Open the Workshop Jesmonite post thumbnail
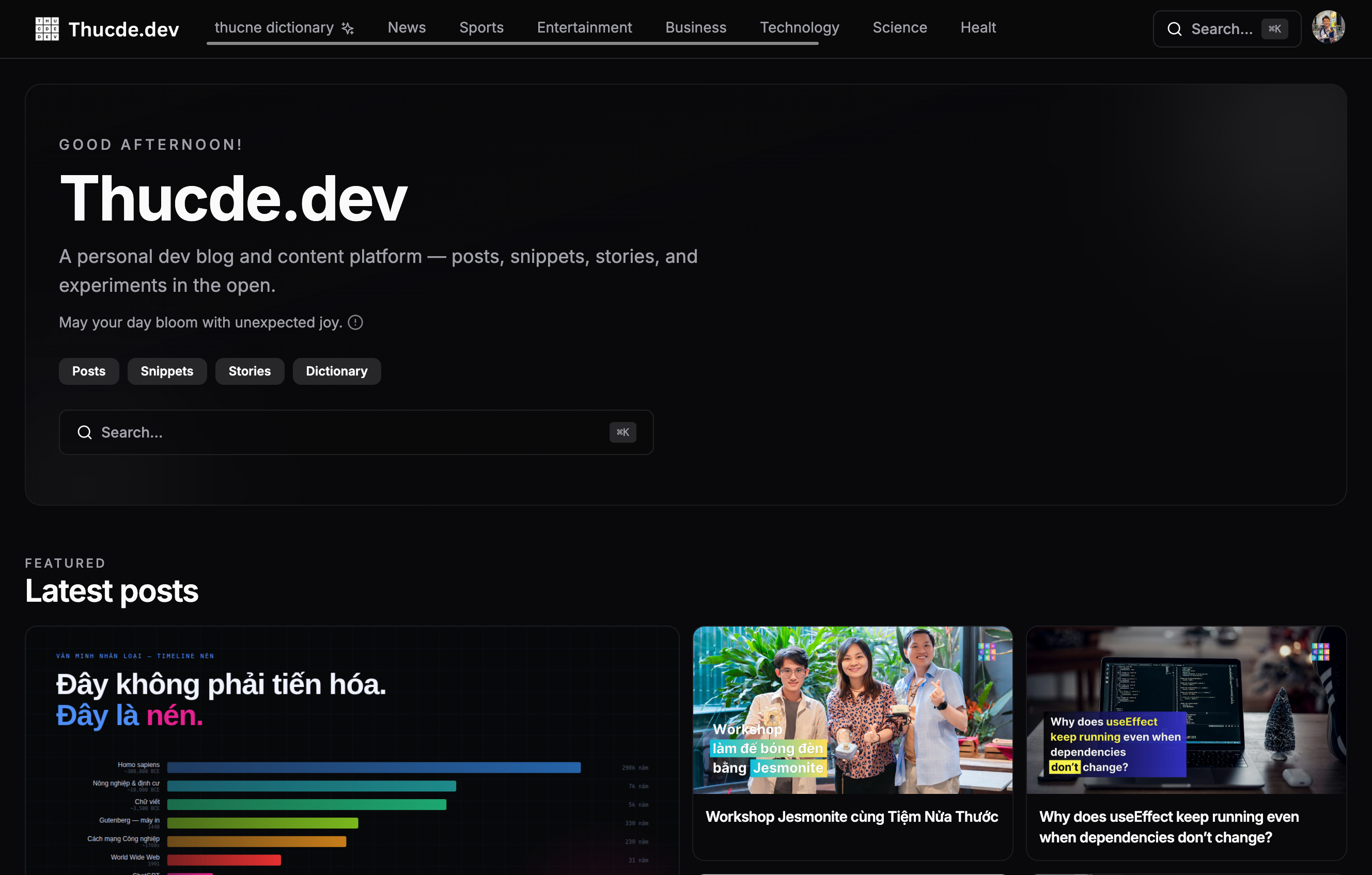Screen dimensions: 1372x875 click(x=852, y=710)
